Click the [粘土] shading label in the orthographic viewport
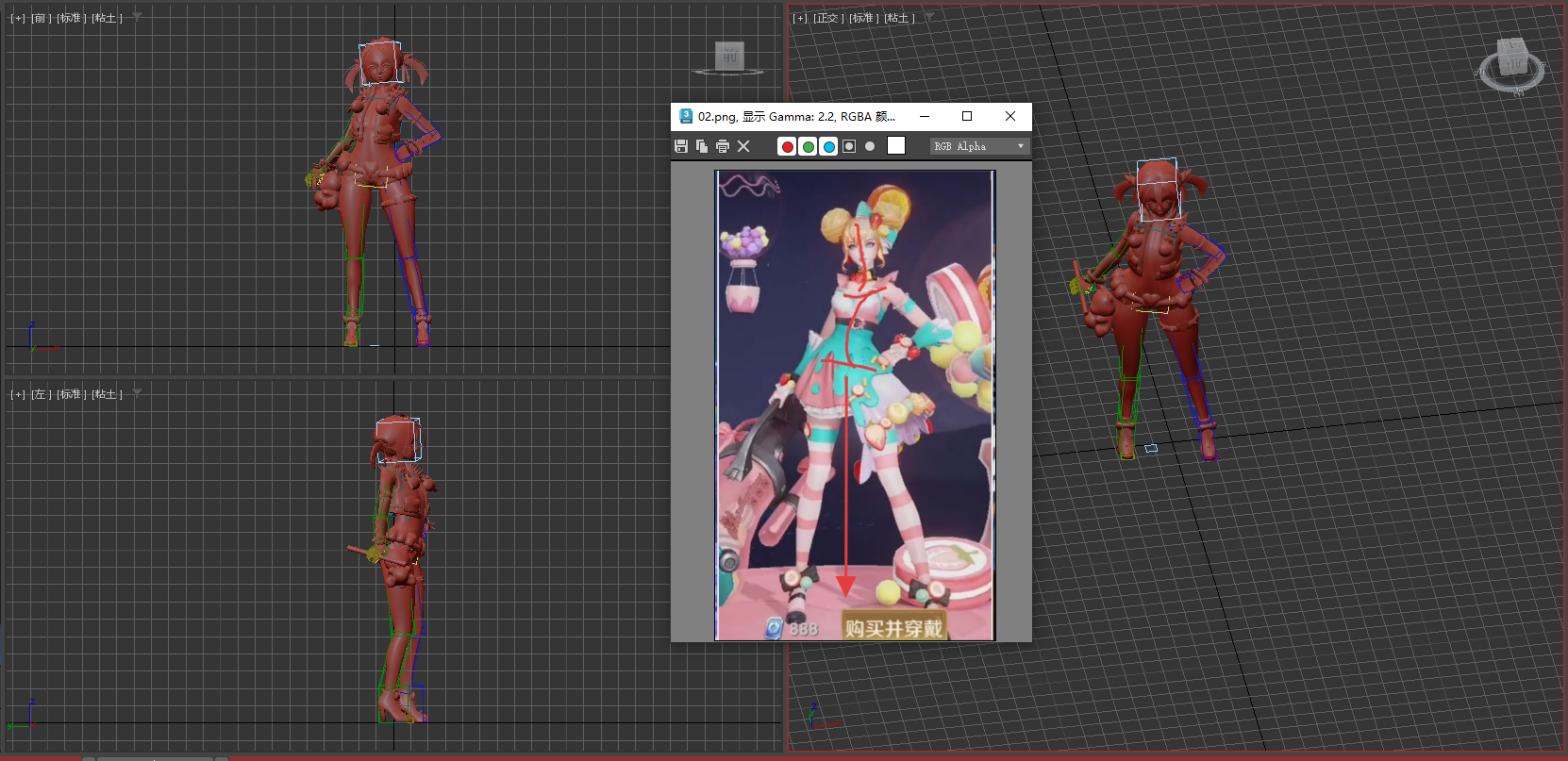Viewport: 1568px width, 761px height. pyautogui.click(x=899, y=18)
